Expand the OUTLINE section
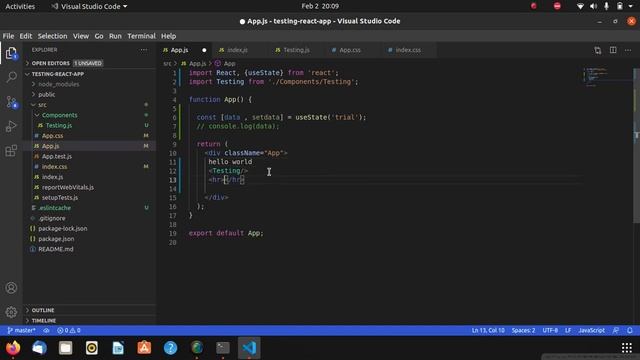Viewport: 640px width, 360px height. point(43,310)
